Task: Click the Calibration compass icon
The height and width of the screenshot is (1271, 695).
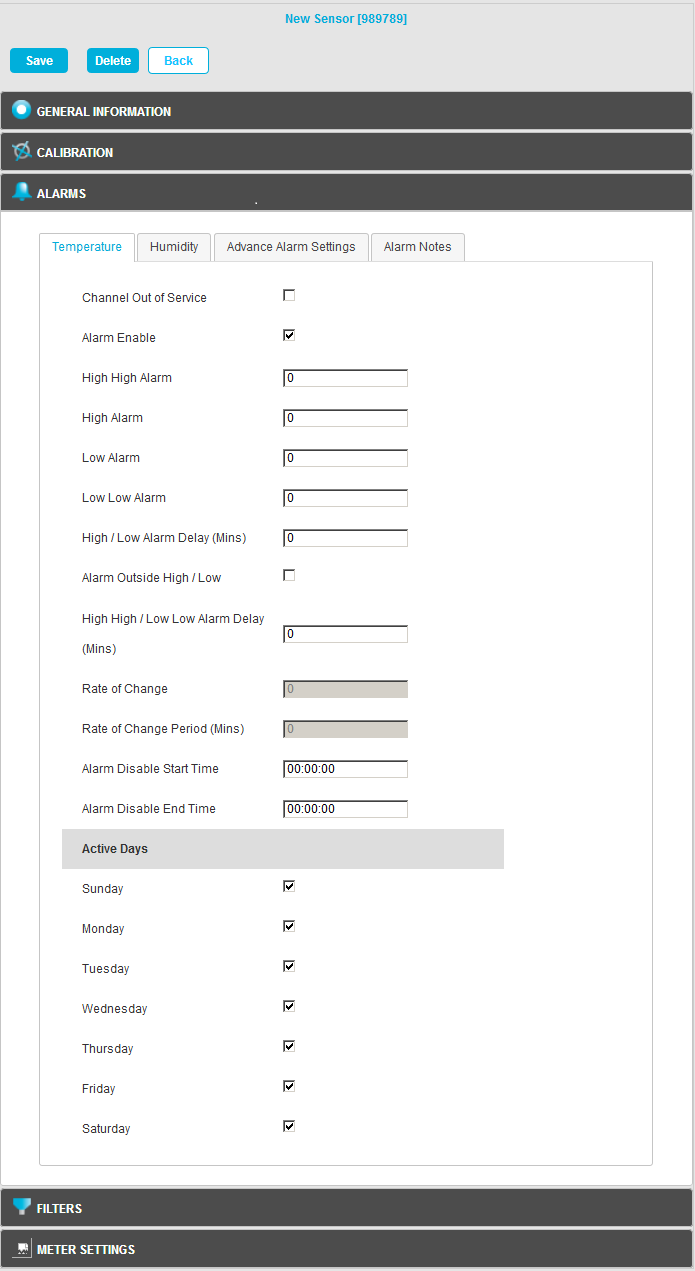Action: 21,151
